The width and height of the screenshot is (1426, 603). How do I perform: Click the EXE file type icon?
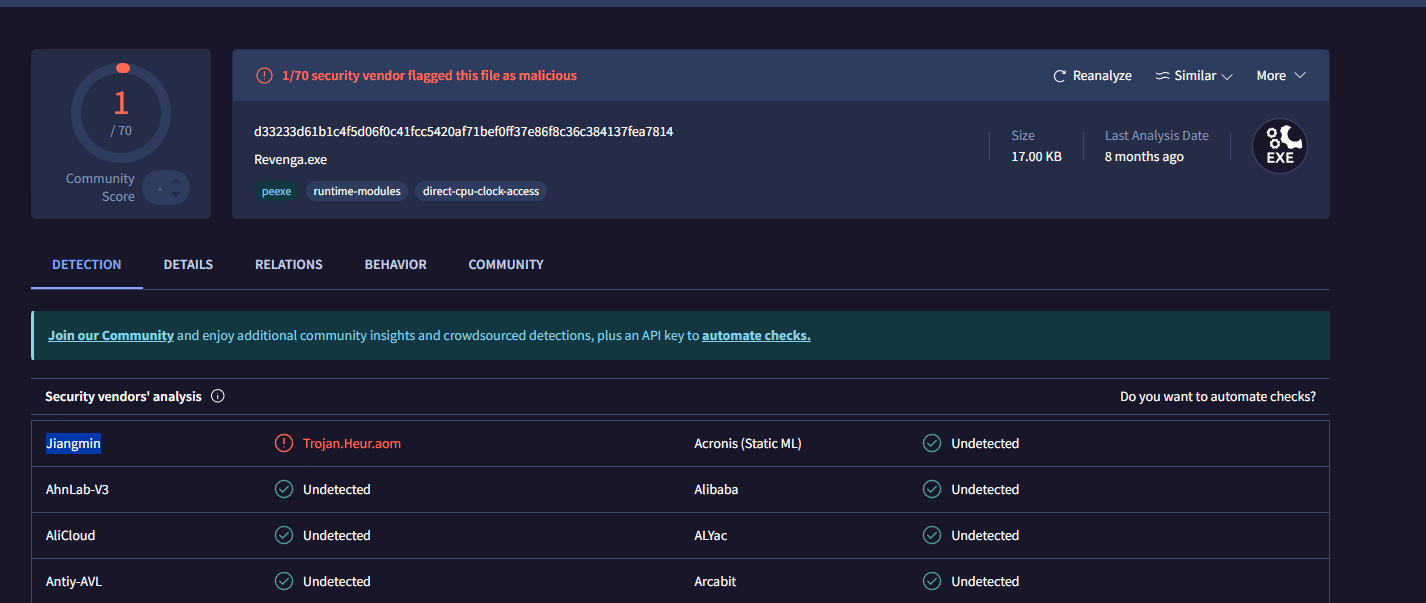[x=1279, y=146]
